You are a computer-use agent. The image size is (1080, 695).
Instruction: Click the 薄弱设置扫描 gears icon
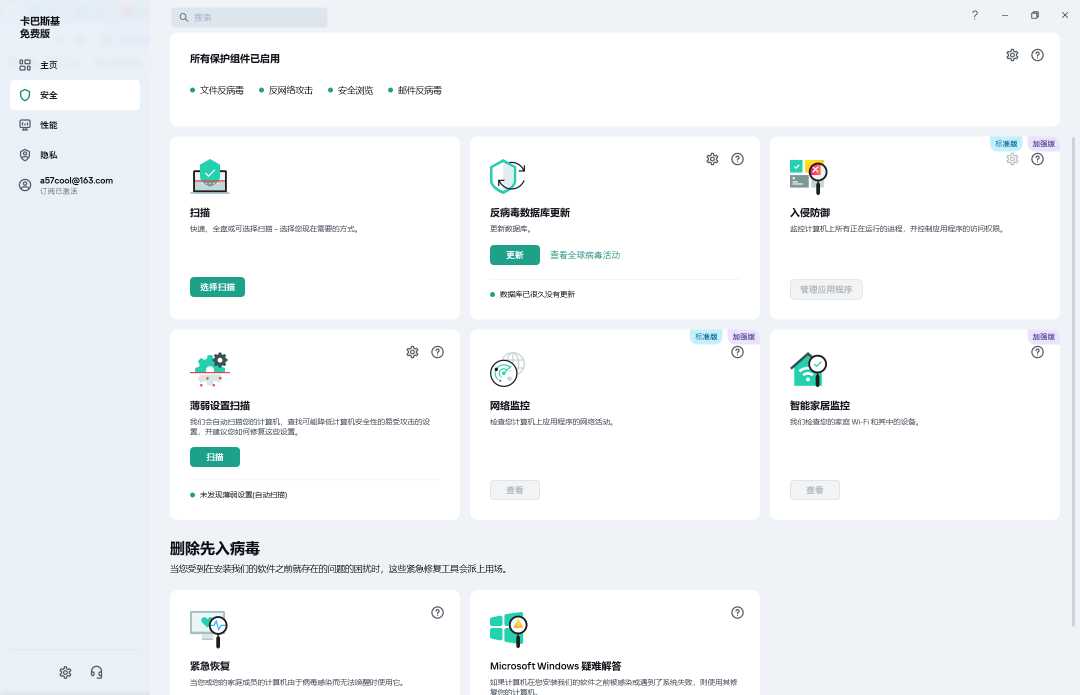(210, 370)
